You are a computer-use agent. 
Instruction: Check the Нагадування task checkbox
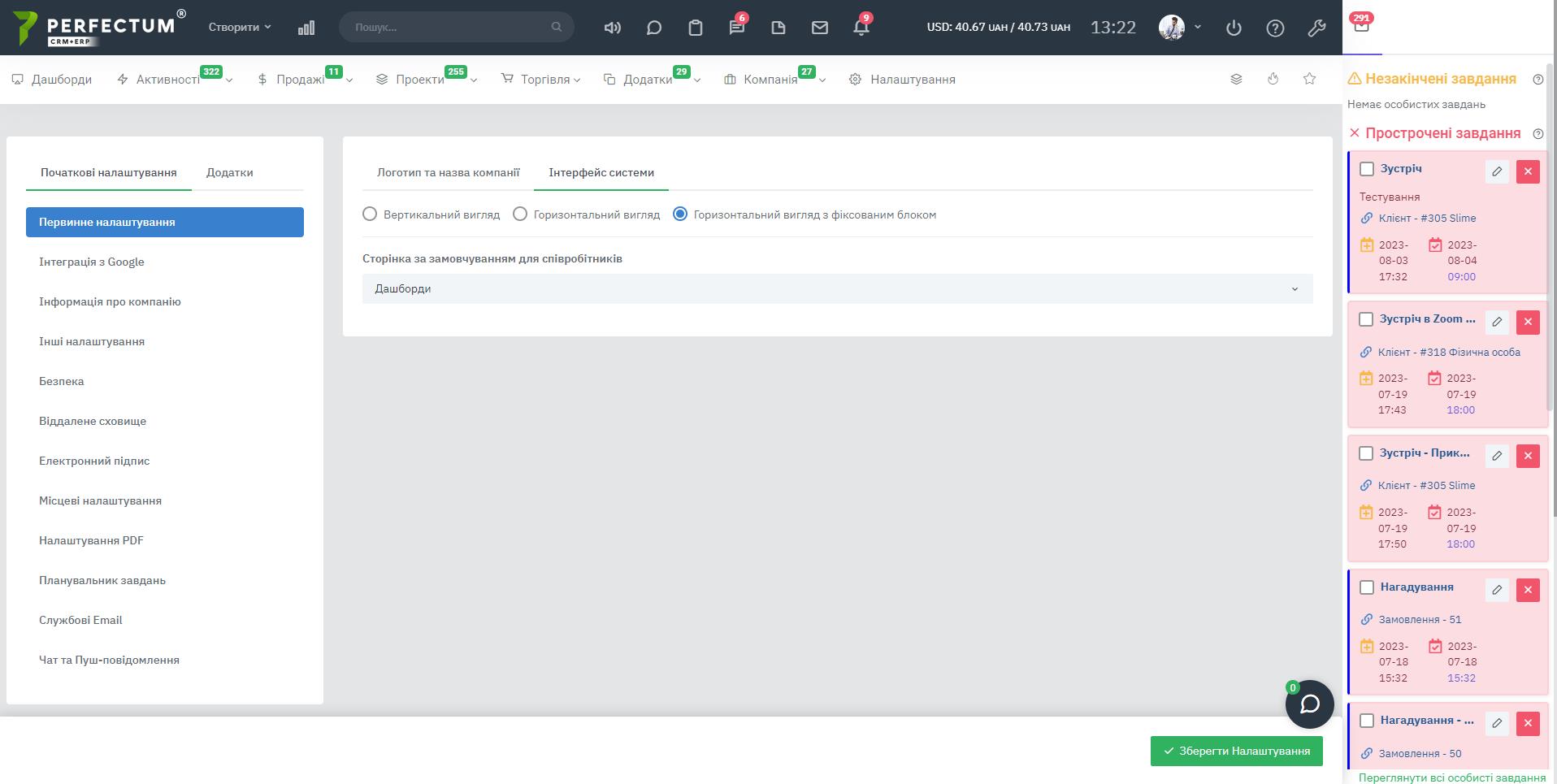point(1367,587)
